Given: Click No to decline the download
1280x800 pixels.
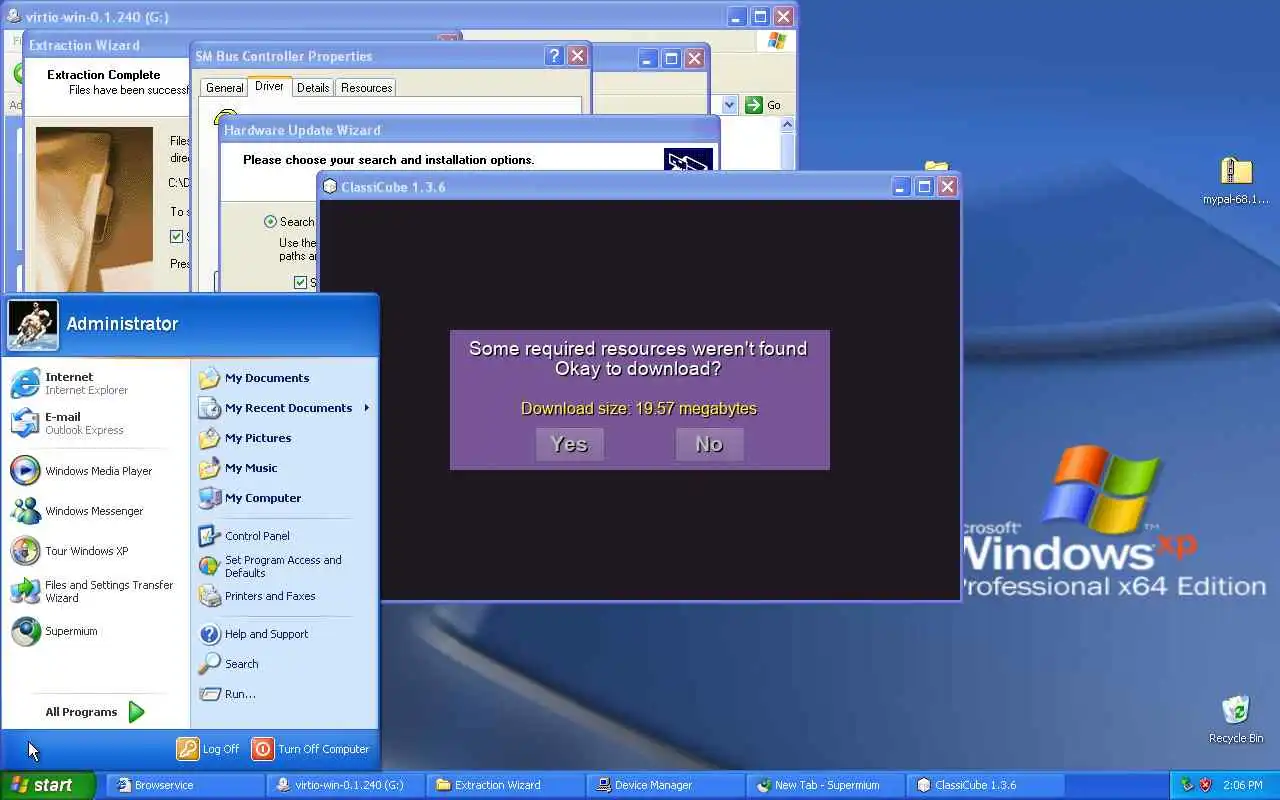Looking at the screenshot, I should pos(709,444).
